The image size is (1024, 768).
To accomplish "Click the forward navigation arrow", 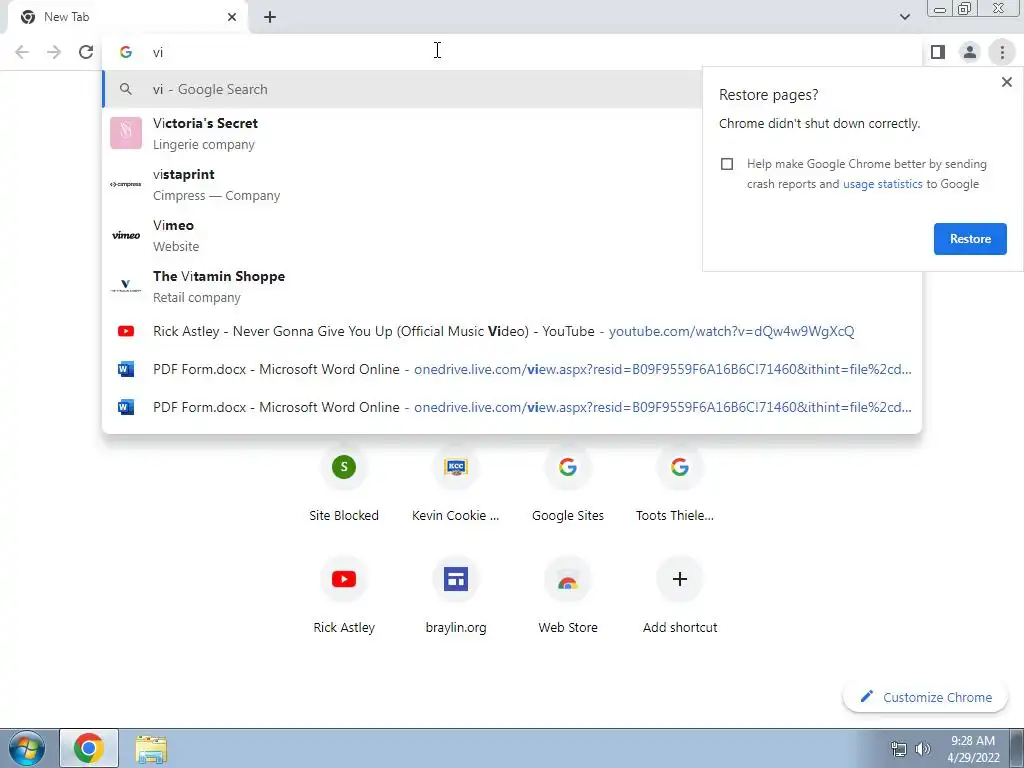I will [x=54, y=52].
